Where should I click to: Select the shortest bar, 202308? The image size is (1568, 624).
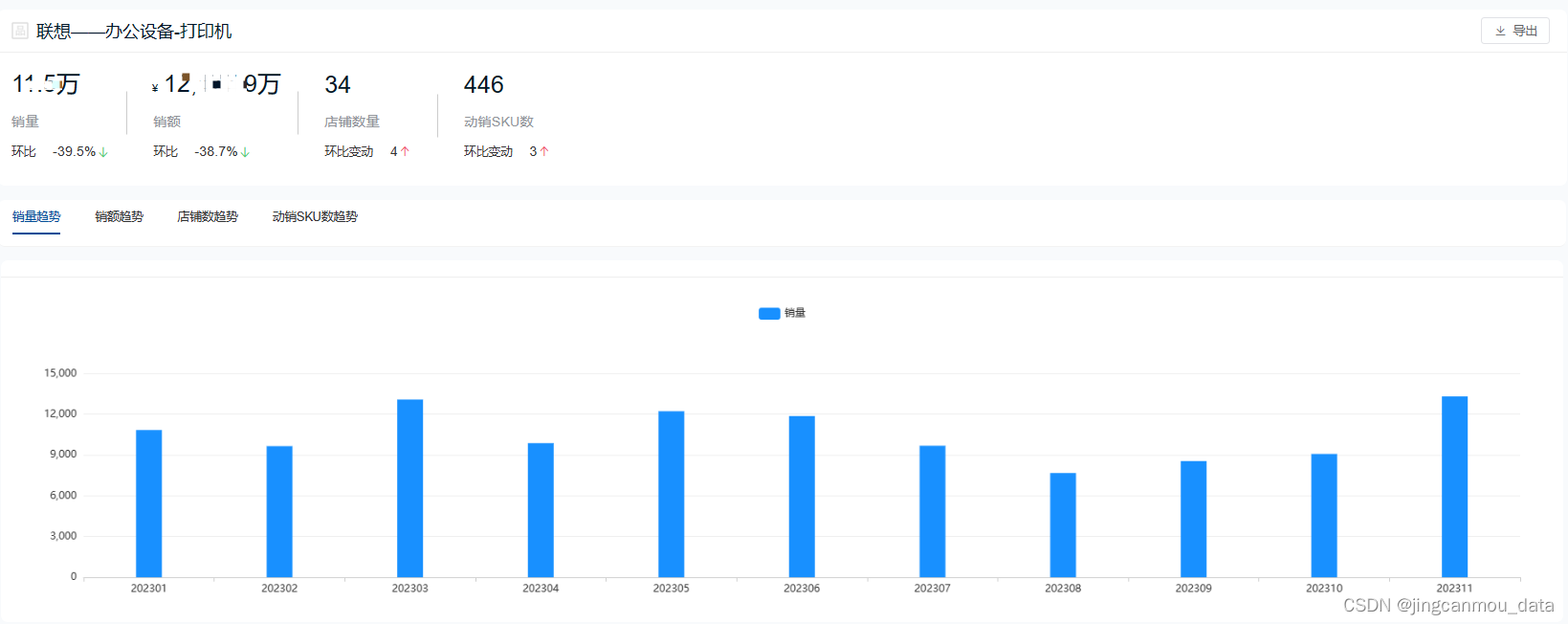tap(1063, 524)
